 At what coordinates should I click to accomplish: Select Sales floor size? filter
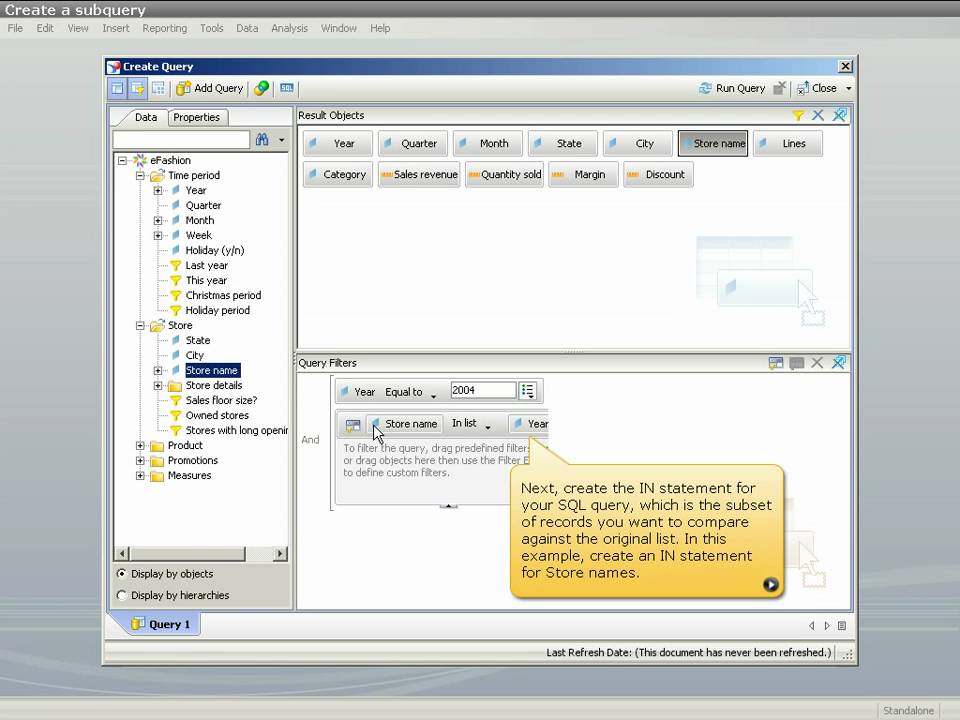(x=221, y=400)
